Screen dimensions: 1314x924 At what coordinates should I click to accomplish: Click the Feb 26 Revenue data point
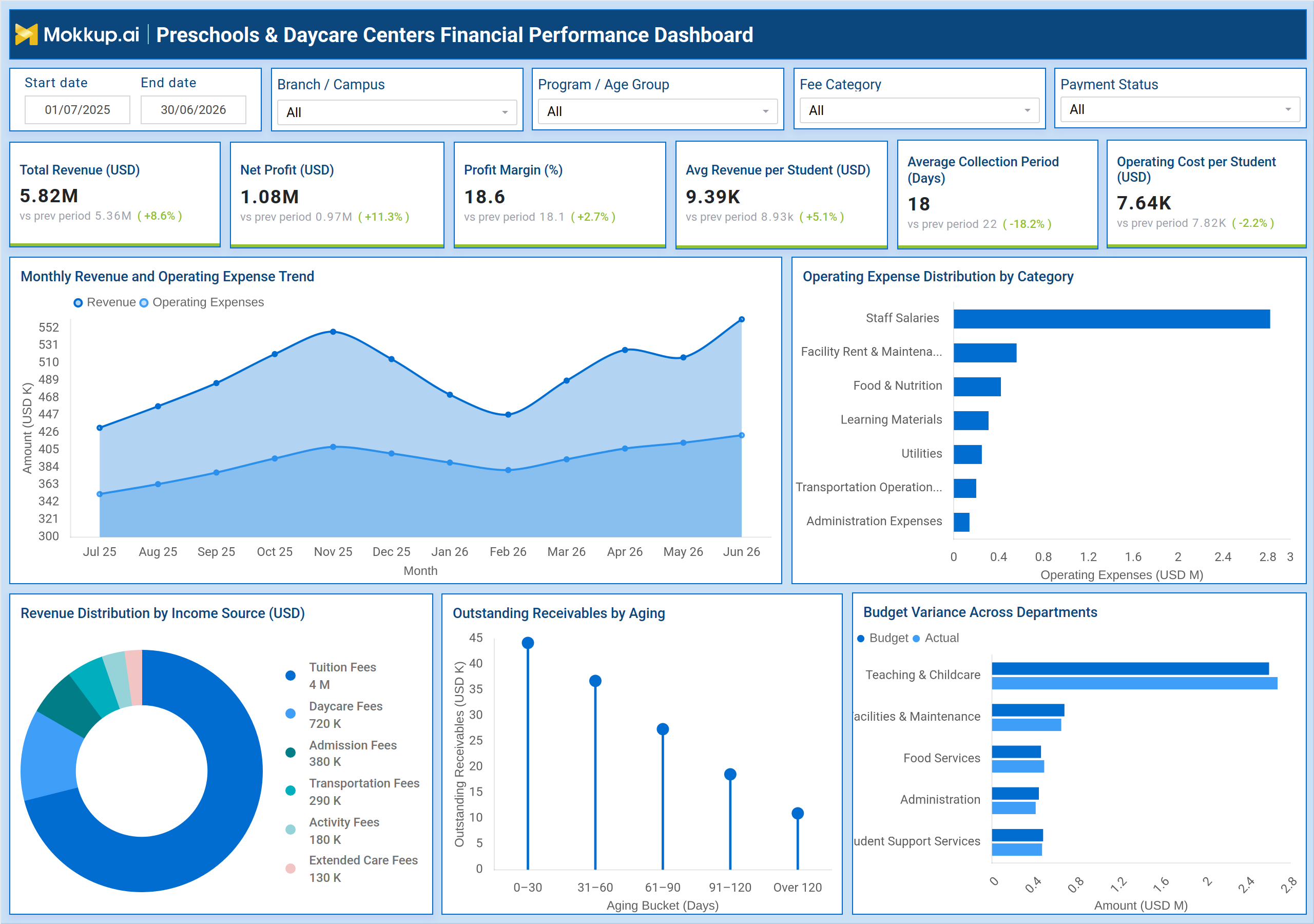(508, 414)
